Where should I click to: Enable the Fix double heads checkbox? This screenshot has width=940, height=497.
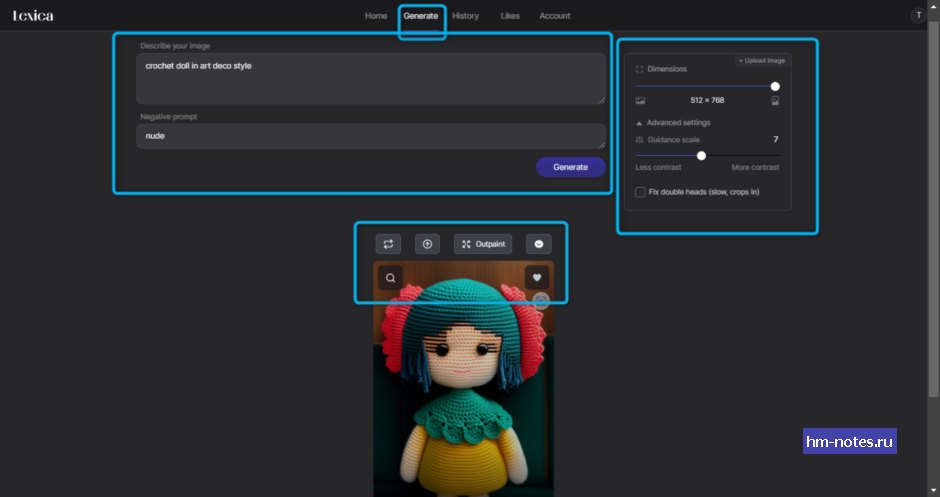click(x=641, y=192)
